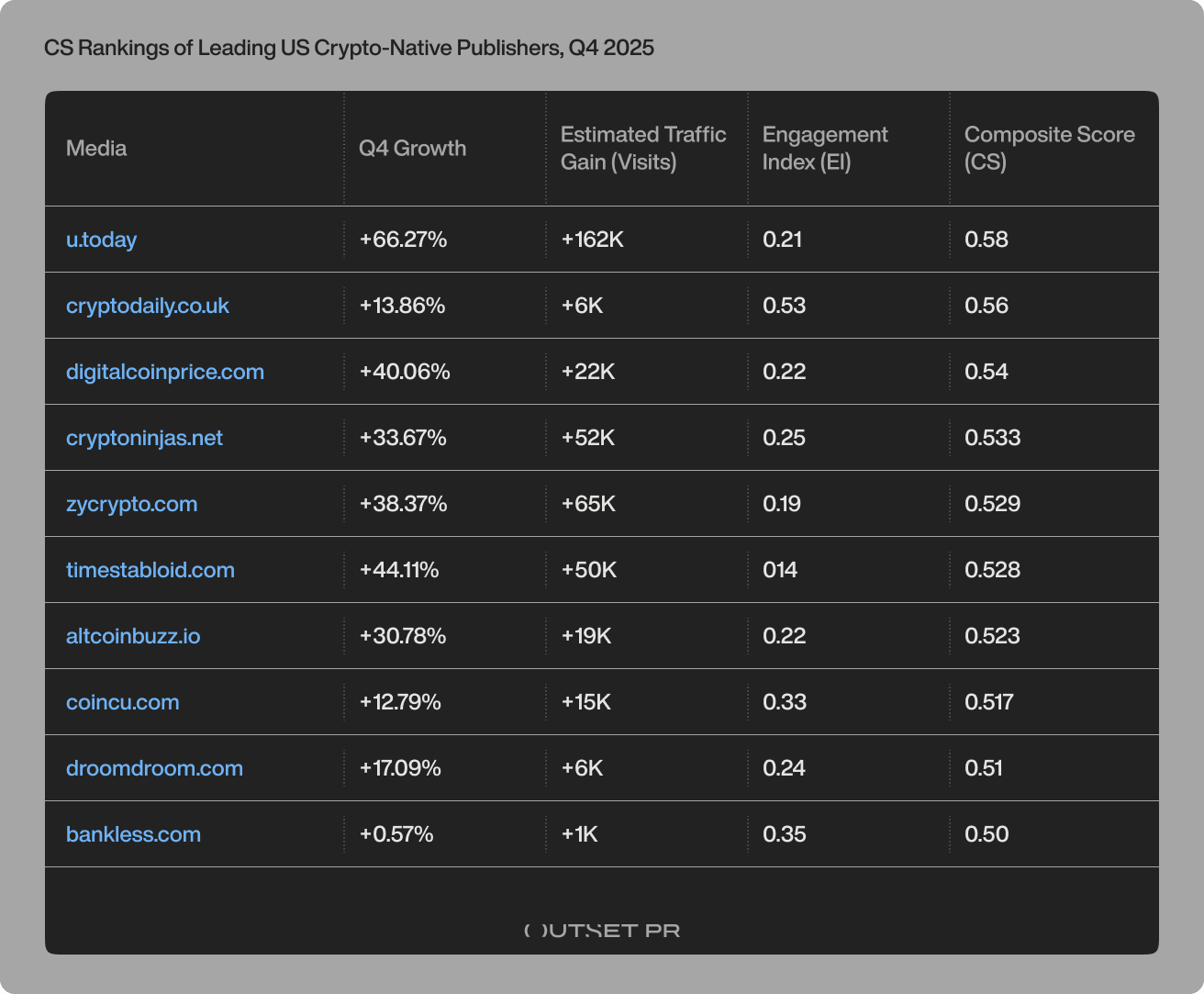Open droomdroom.com publisher link

click(x=154, y=768)
